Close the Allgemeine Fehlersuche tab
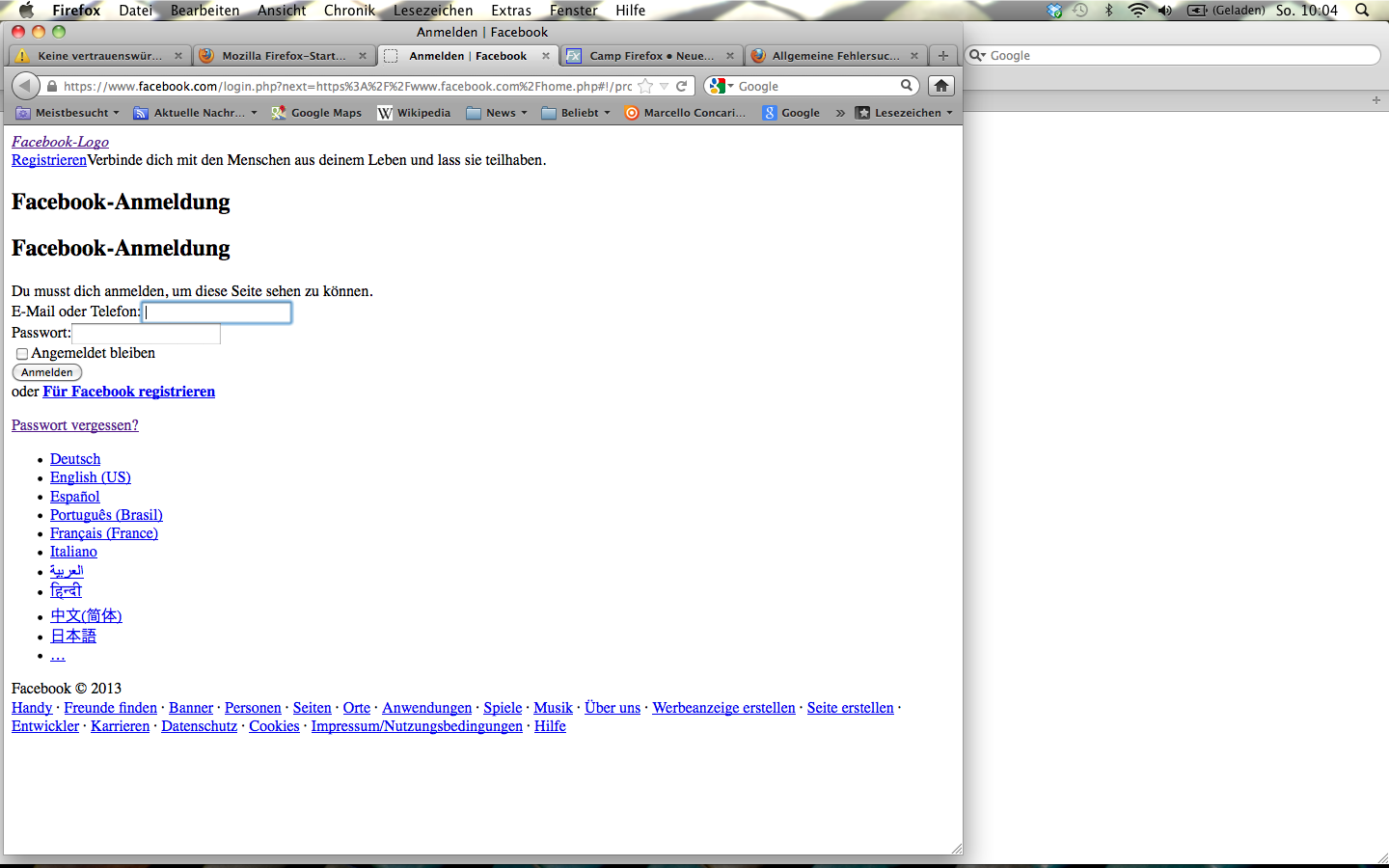Image resolution: width=1389 pixels, height=868 pixels. coord(914,56)
